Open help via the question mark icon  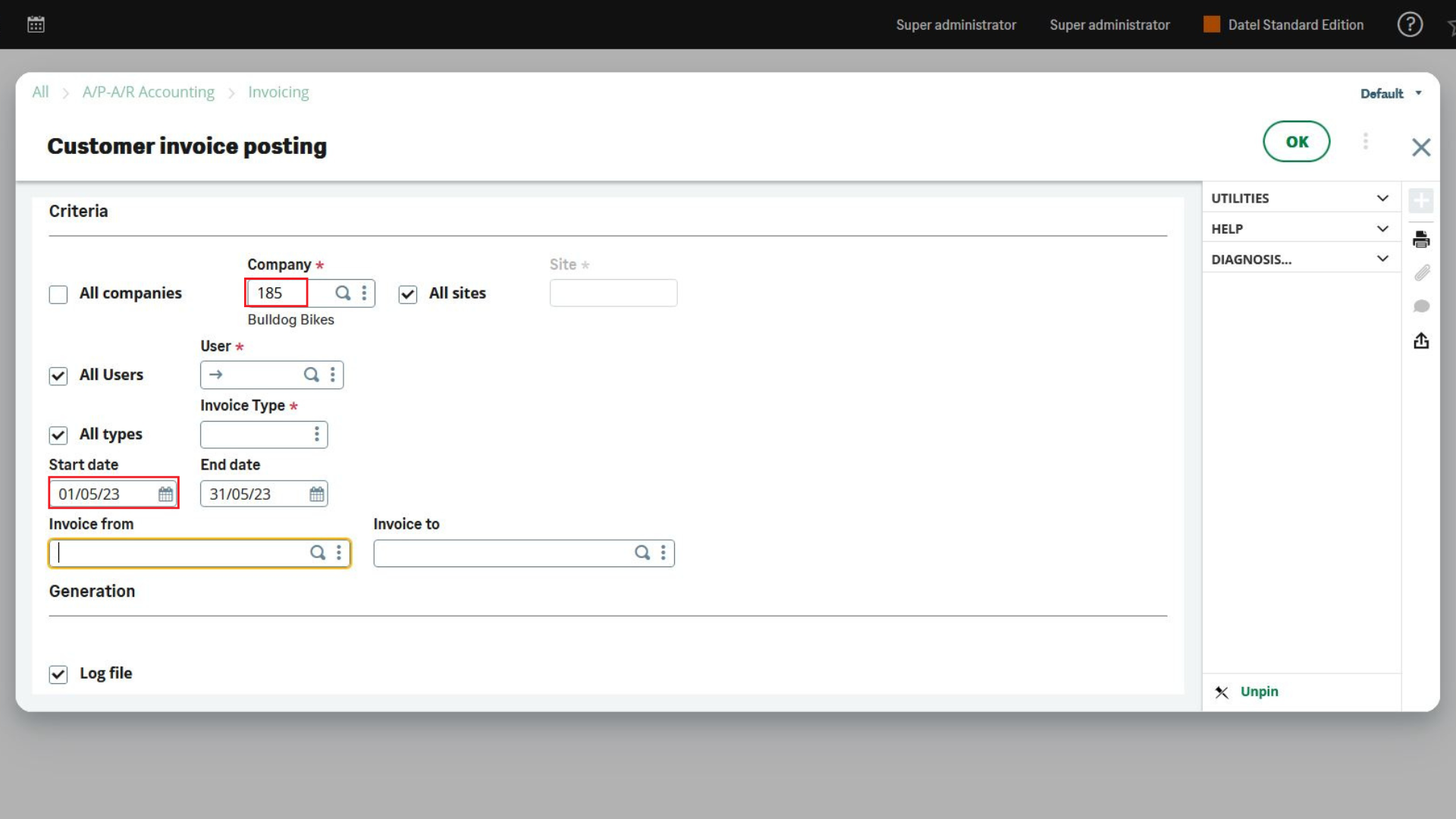coord(1410,24)
